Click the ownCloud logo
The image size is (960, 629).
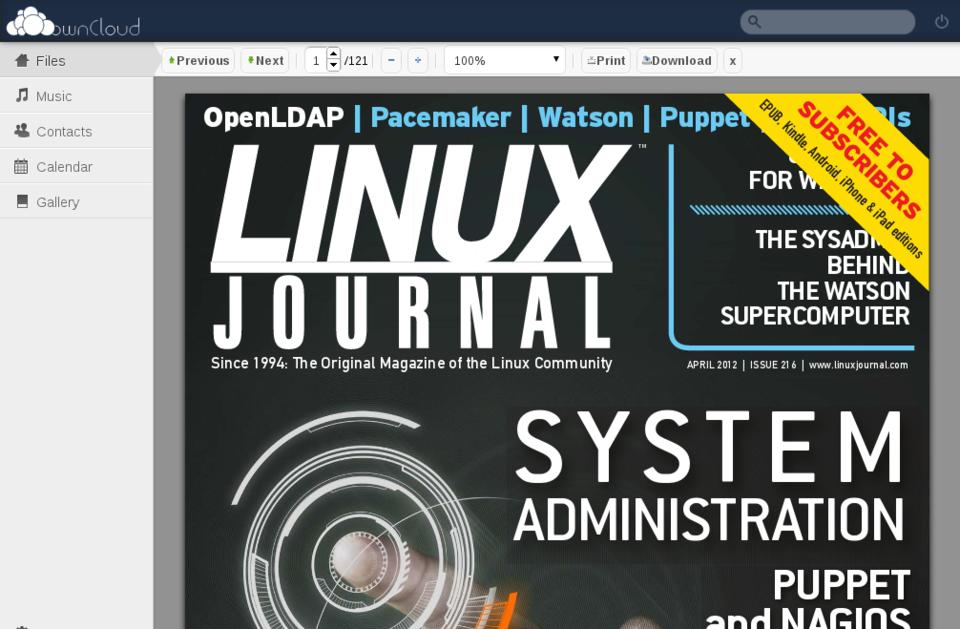tap(73, 22)
